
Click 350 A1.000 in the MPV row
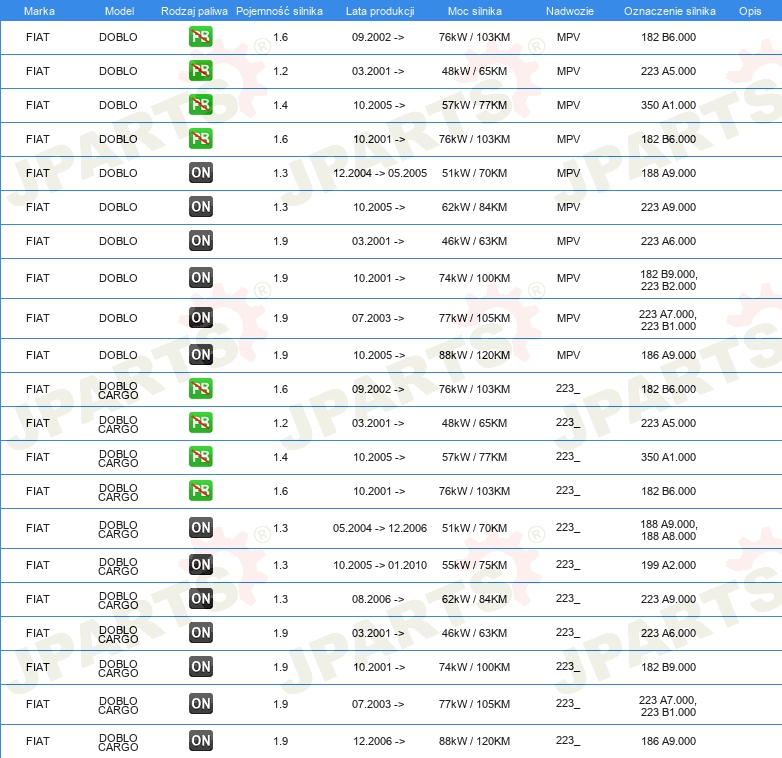[668, 105]
